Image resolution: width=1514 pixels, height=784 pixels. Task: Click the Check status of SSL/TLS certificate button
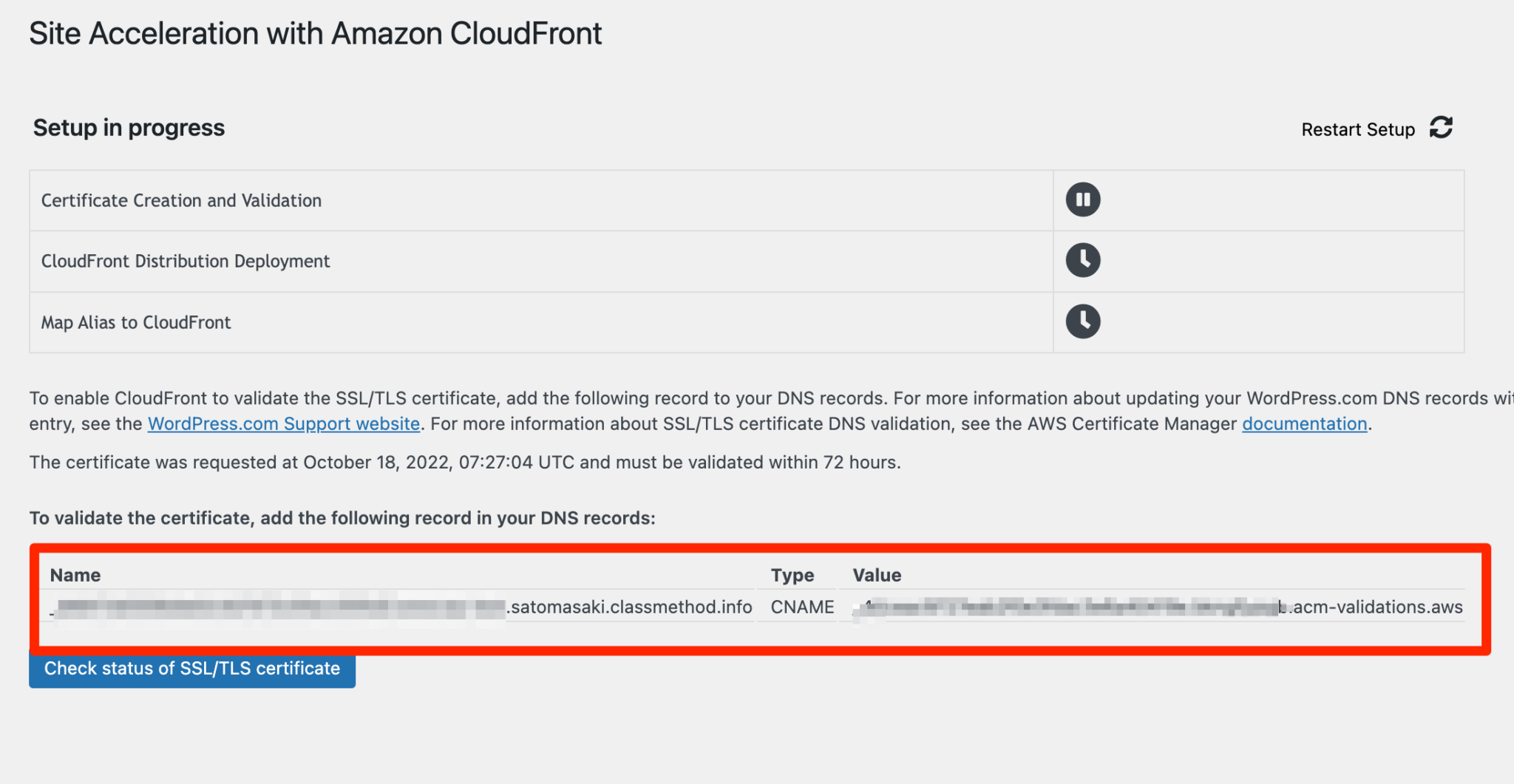[191, 668]
